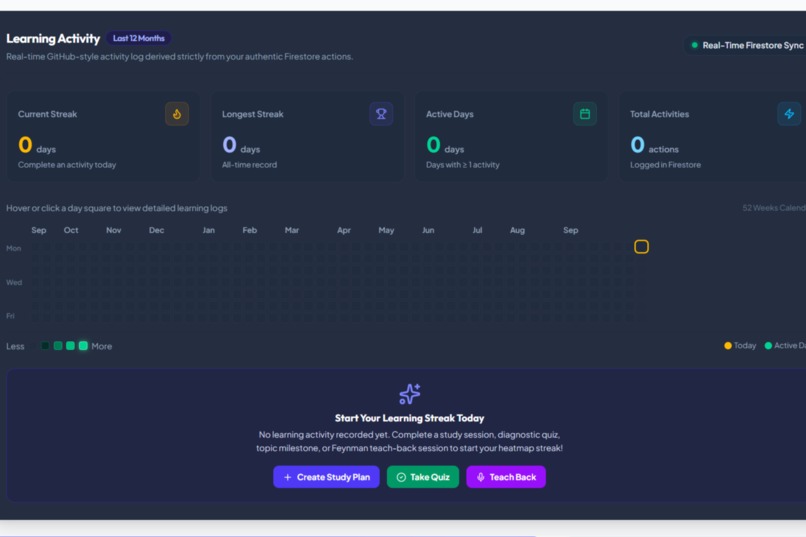Viewport: 806px width, 537px height.
Task: Click the 'Start Your Learning Streak Today' heading
Action: (x=410, y=418)
